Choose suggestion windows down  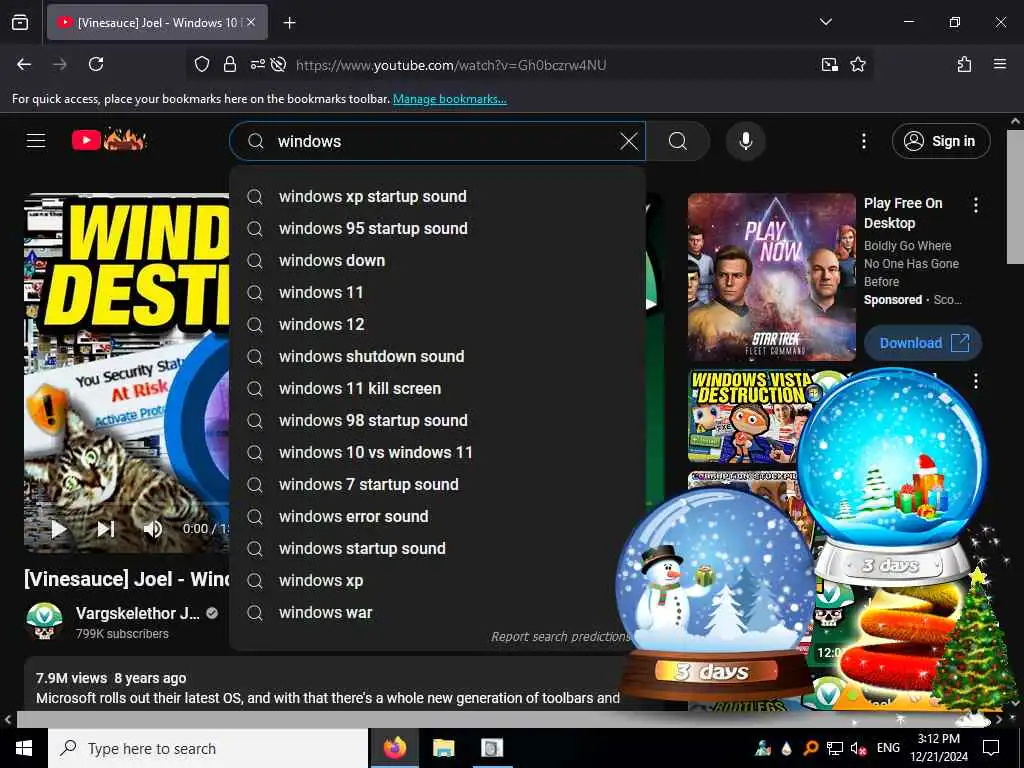click(x=438, y=261)
